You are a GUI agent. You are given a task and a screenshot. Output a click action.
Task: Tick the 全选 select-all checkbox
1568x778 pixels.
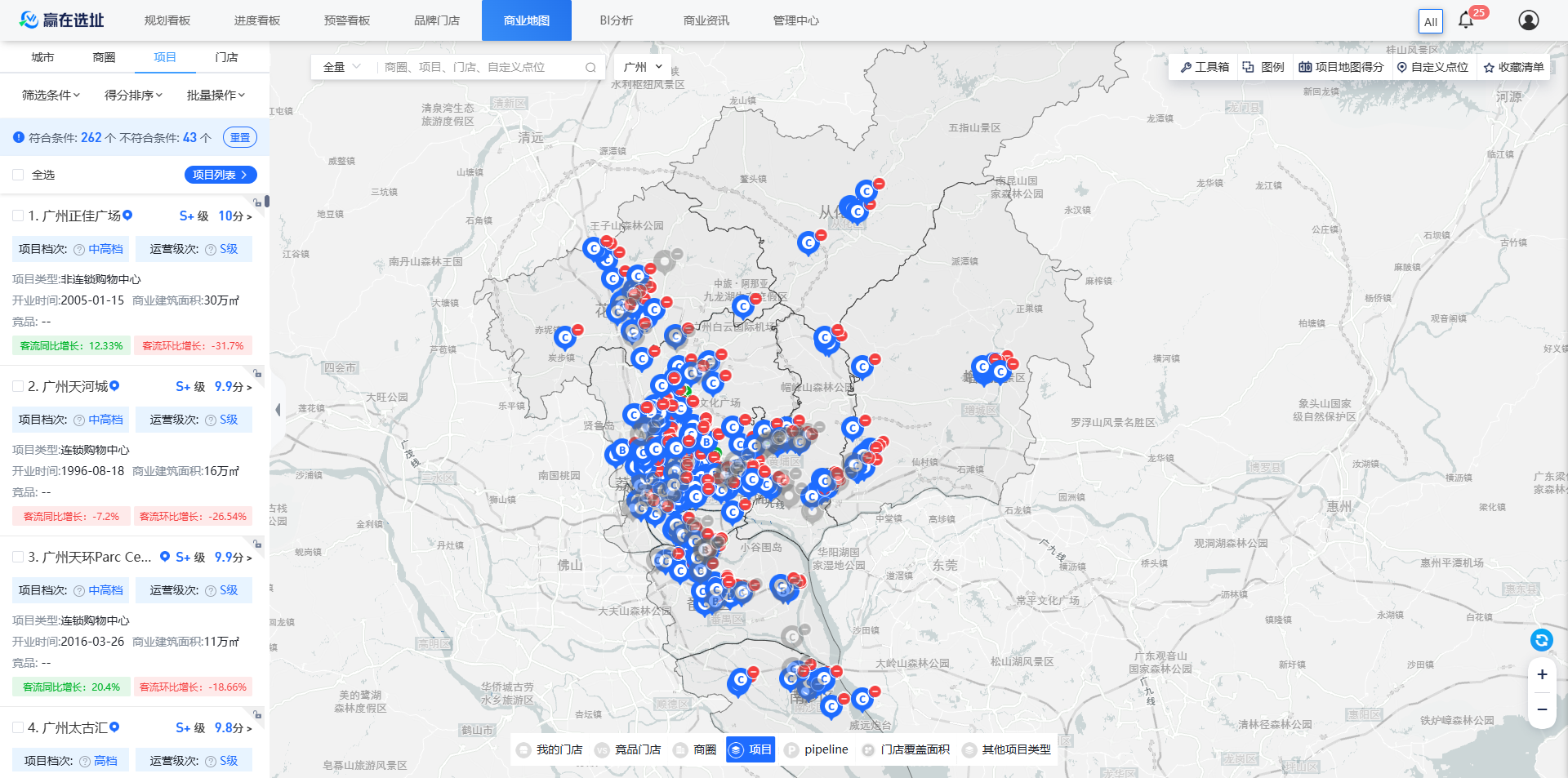[x=18, y=175]
